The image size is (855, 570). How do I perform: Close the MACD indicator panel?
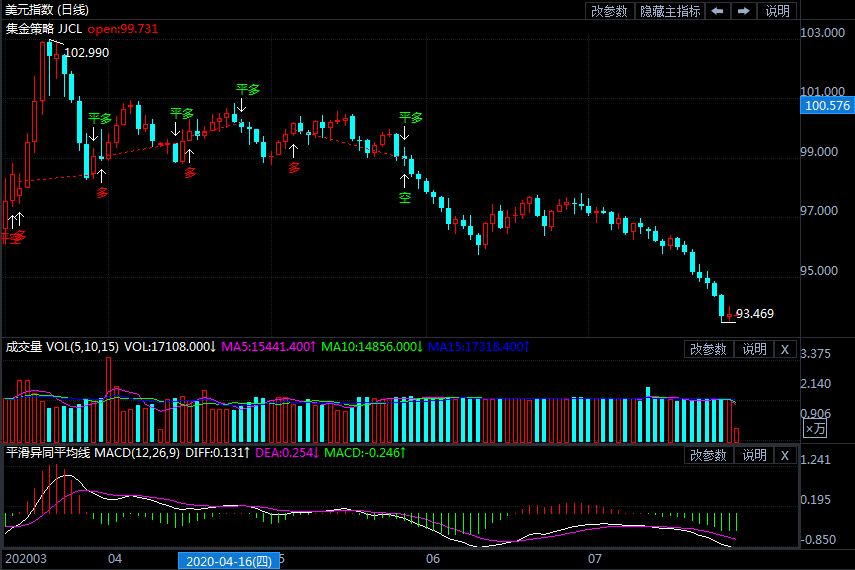coord(785,455)
